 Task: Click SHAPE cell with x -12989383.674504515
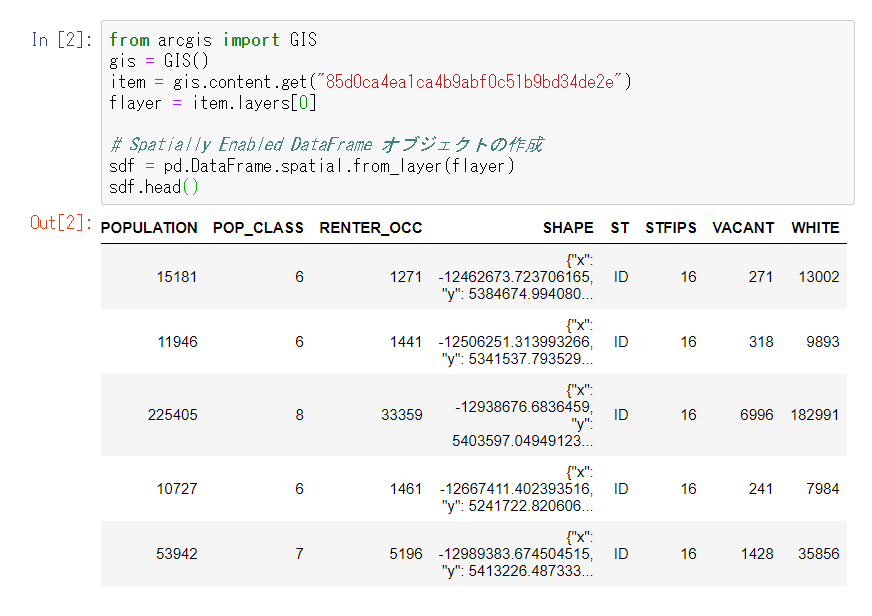click(x=516, y=554)
